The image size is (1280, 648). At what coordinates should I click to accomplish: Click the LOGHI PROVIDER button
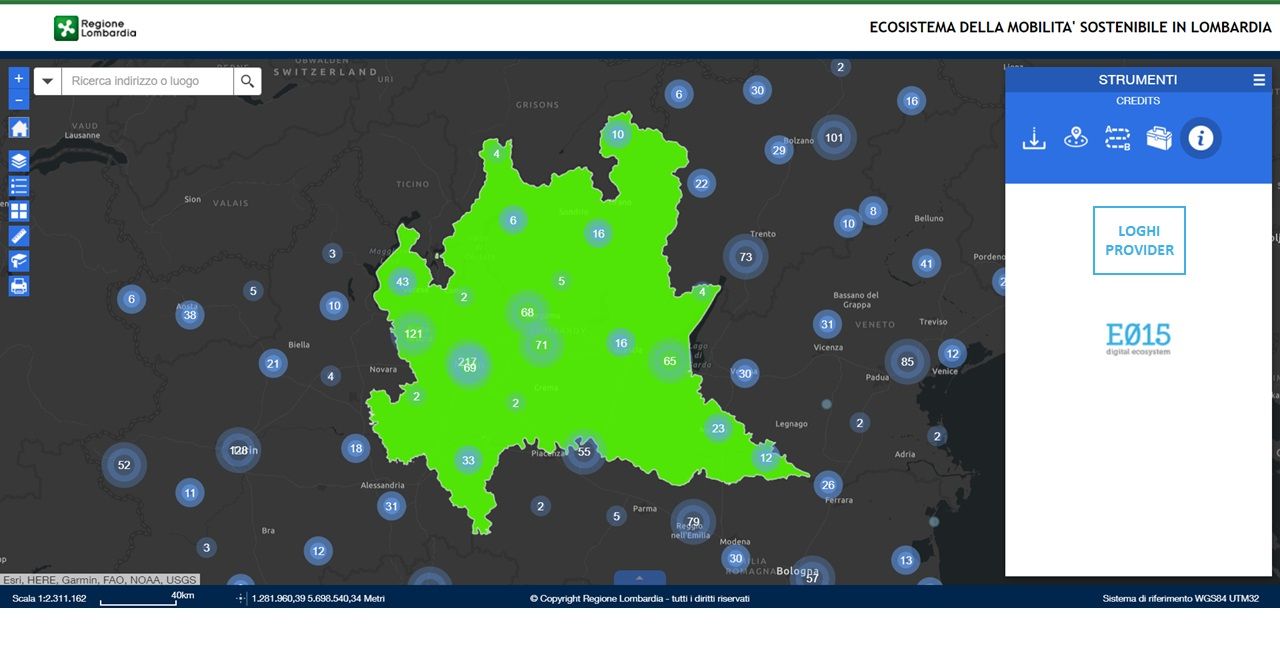tap(1139, 241)
